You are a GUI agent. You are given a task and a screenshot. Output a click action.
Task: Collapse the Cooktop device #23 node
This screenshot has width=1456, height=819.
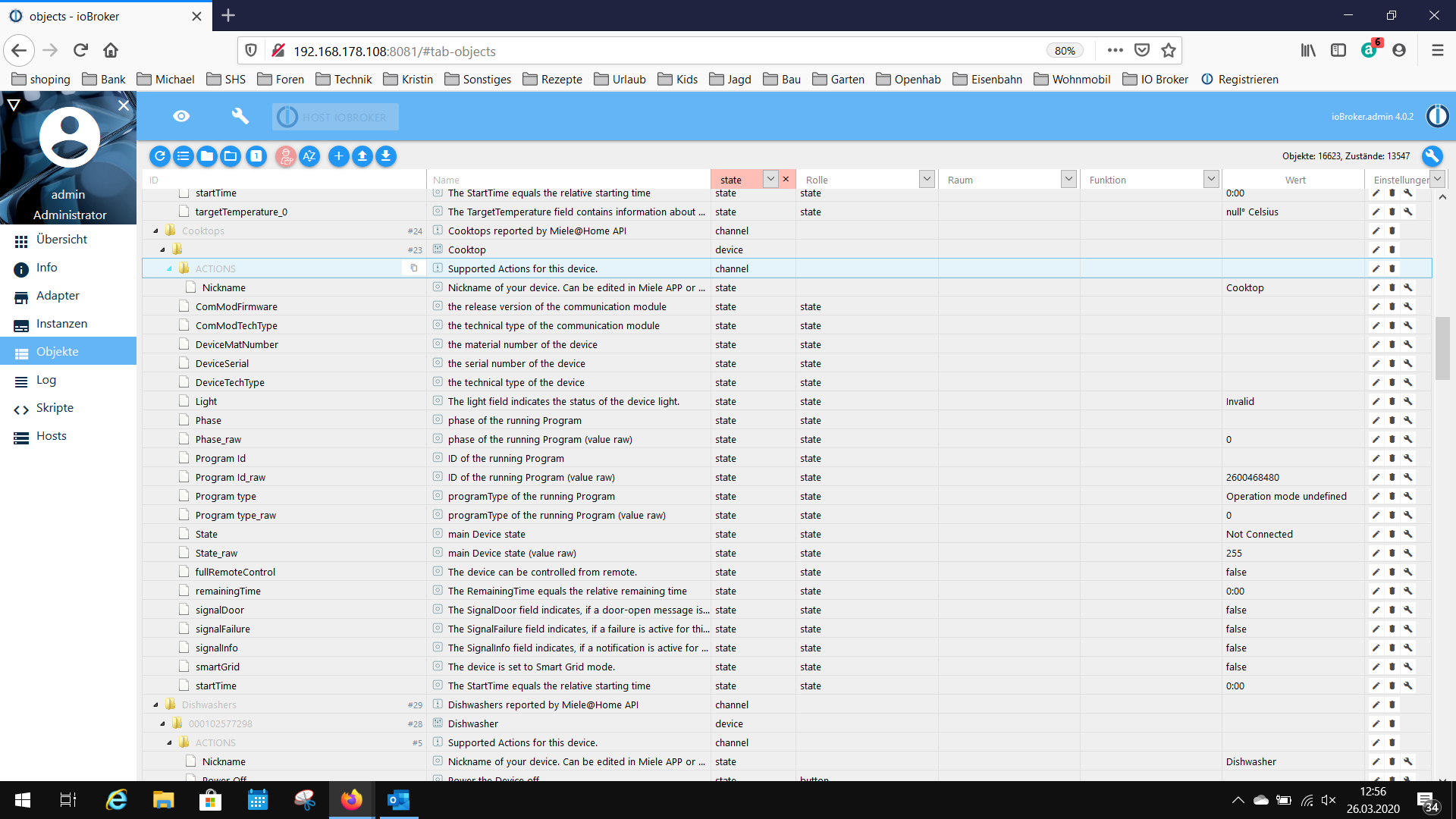click(x=163, y=250)
